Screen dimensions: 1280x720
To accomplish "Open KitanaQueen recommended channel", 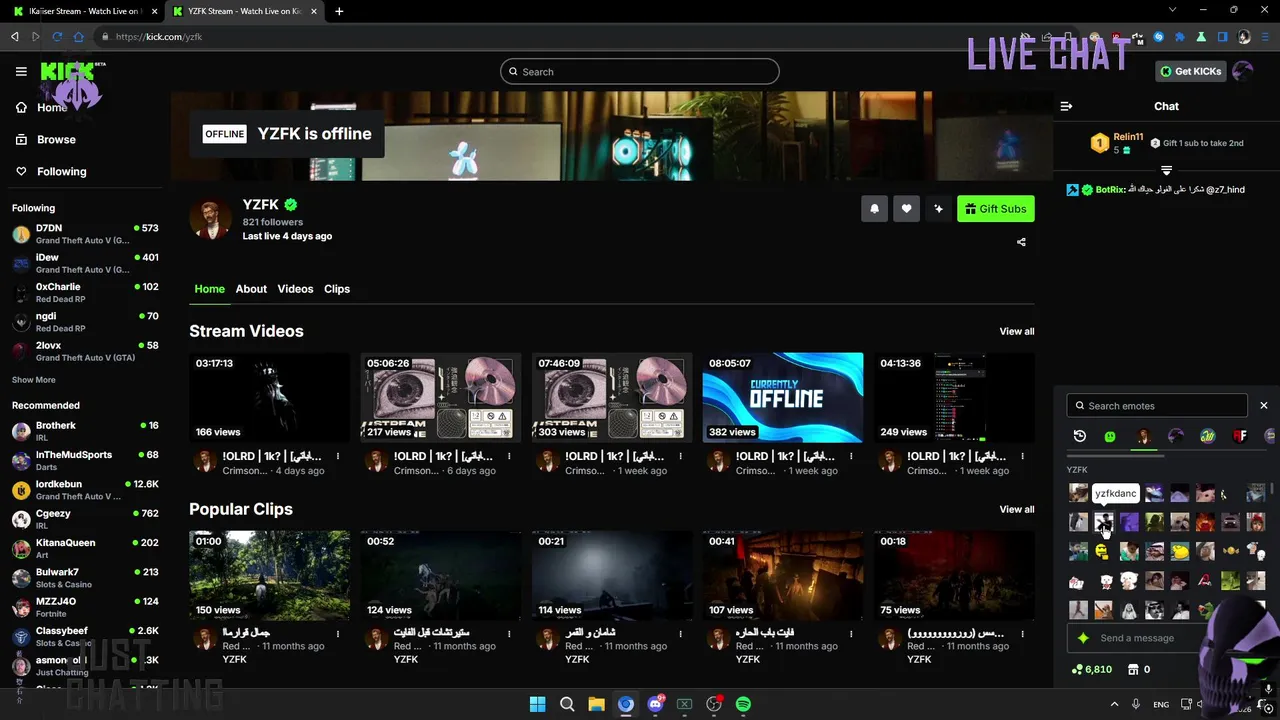I will 85,548.
